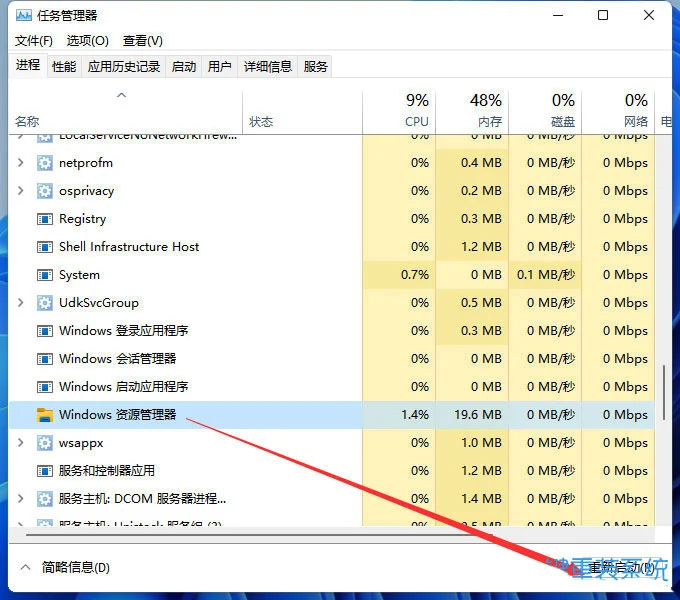Select the 服务和控制器应用 row
This screenshot has height=600, width=680.
pyautogui.click(x=332, y=471)
